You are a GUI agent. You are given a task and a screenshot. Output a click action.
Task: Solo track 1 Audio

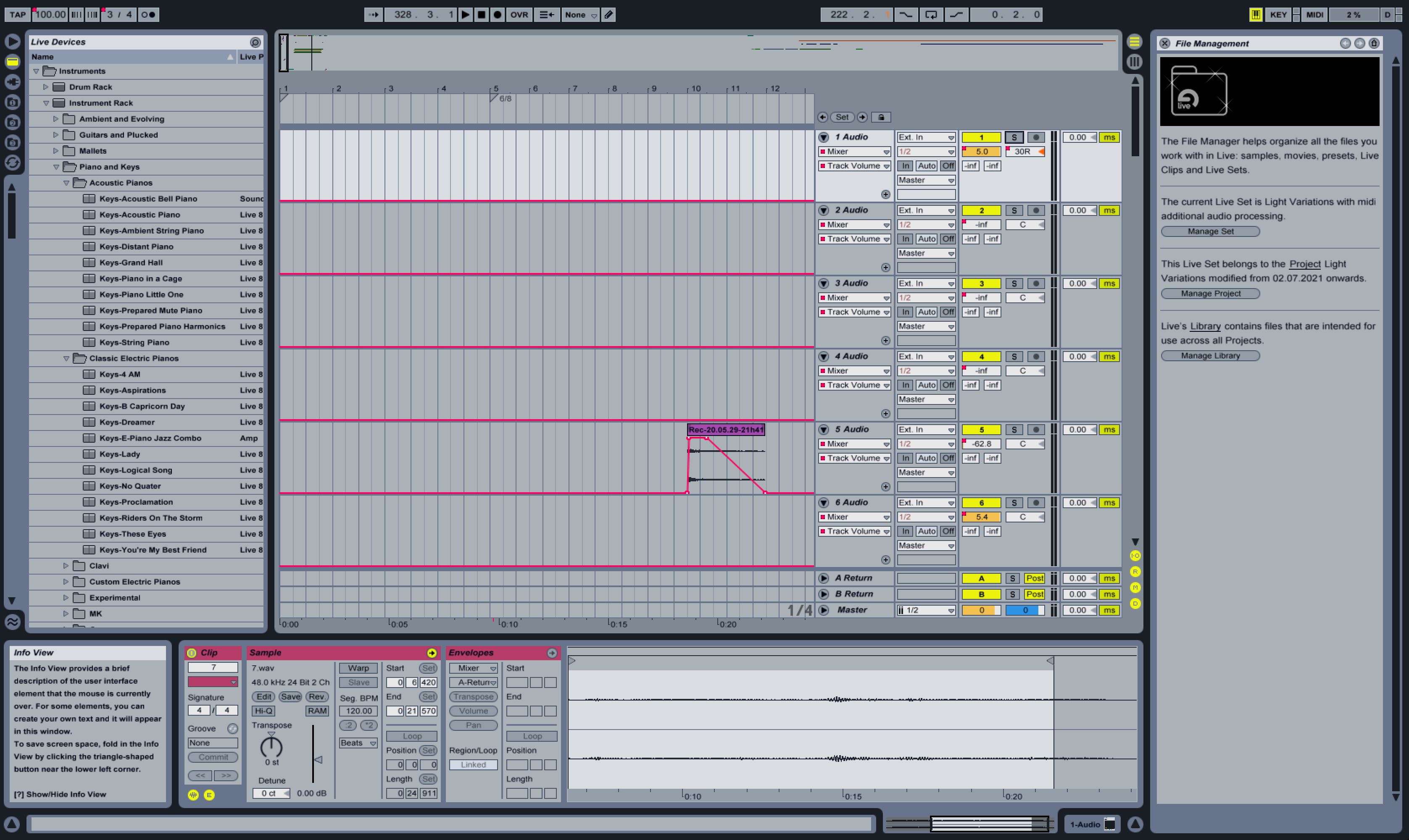[1014, 137]
